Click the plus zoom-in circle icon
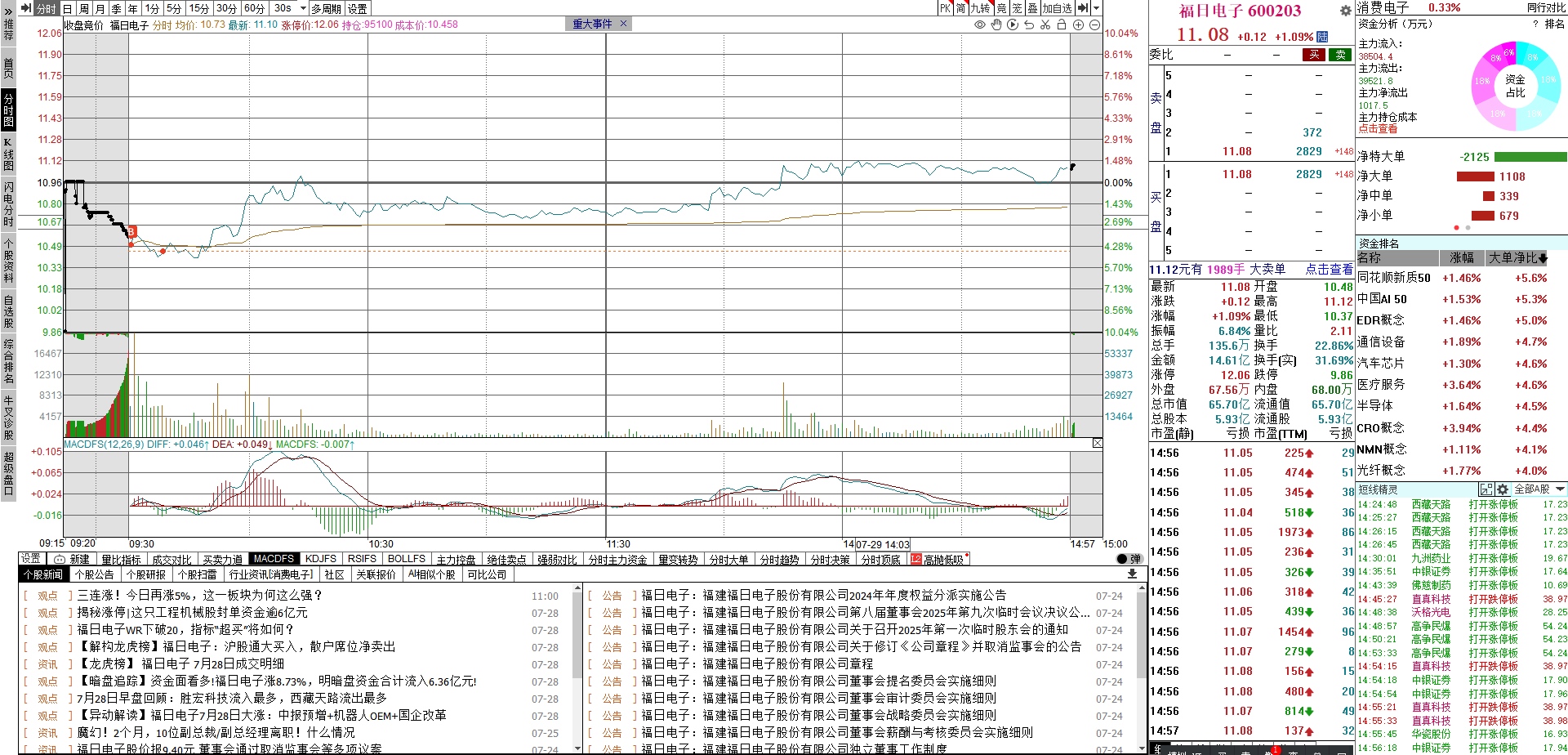The height and width of the screenshot is (755, 1568). (1078, 25)
